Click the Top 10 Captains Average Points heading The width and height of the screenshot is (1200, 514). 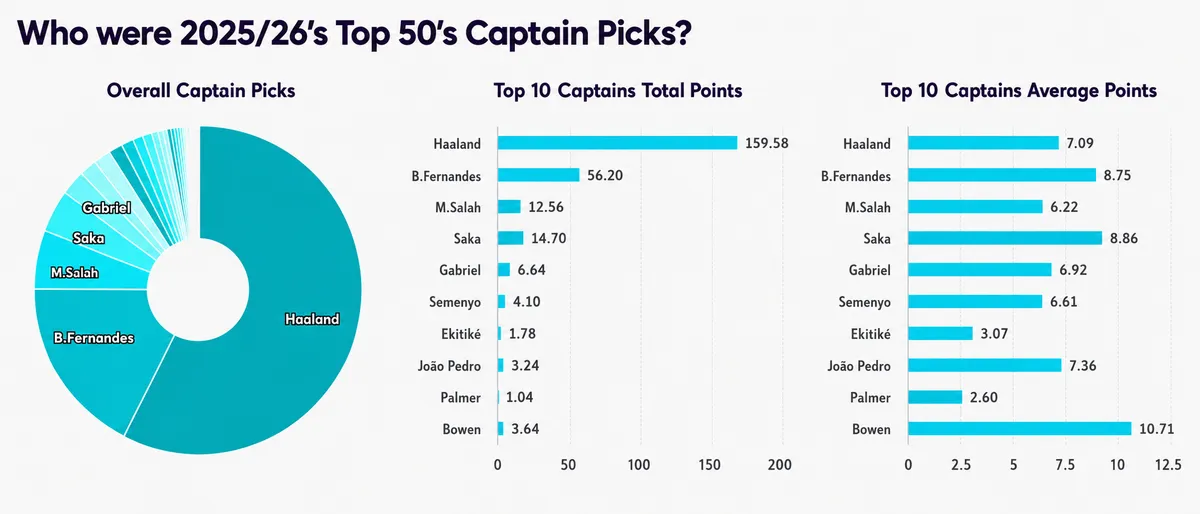(x=1019, y=91)
